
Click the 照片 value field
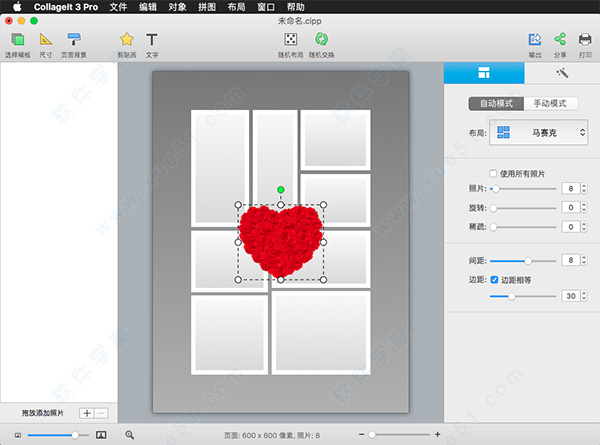click(571, 189)
